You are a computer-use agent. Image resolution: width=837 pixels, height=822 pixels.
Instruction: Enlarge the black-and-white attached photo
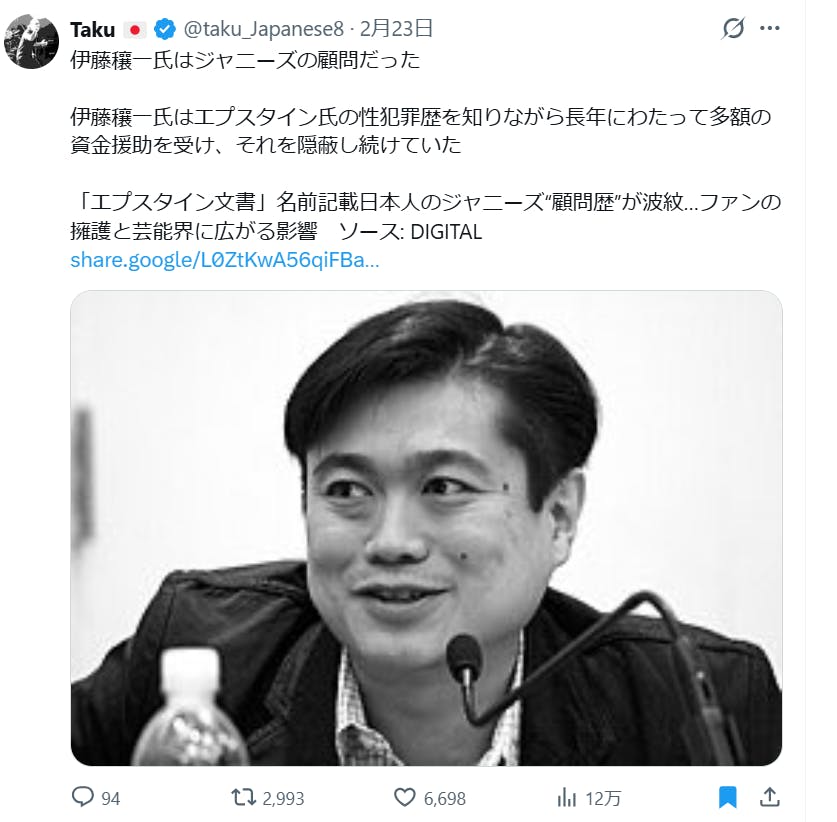[x=426, y=528]
